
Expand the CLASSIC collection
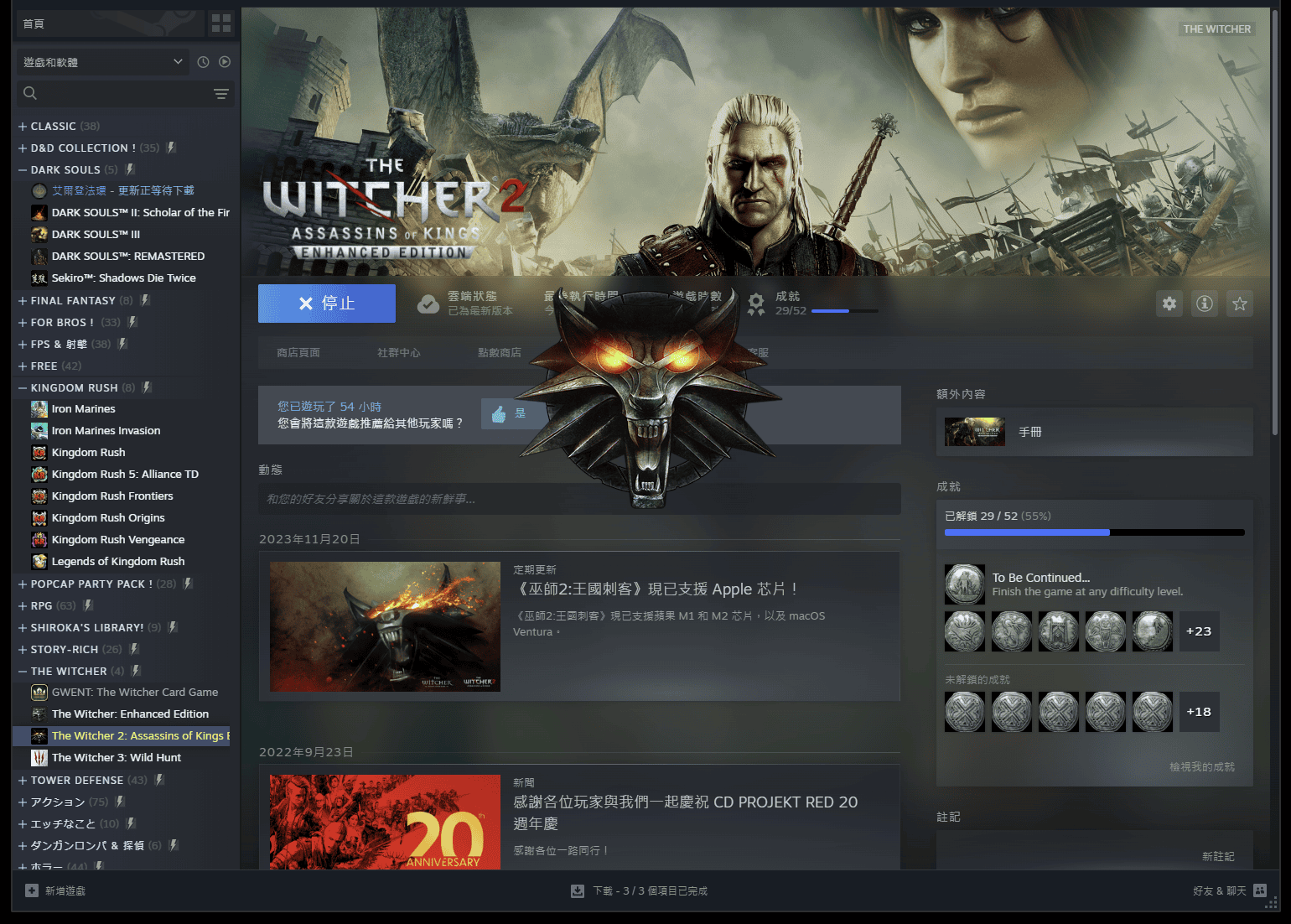pos(23,127)
